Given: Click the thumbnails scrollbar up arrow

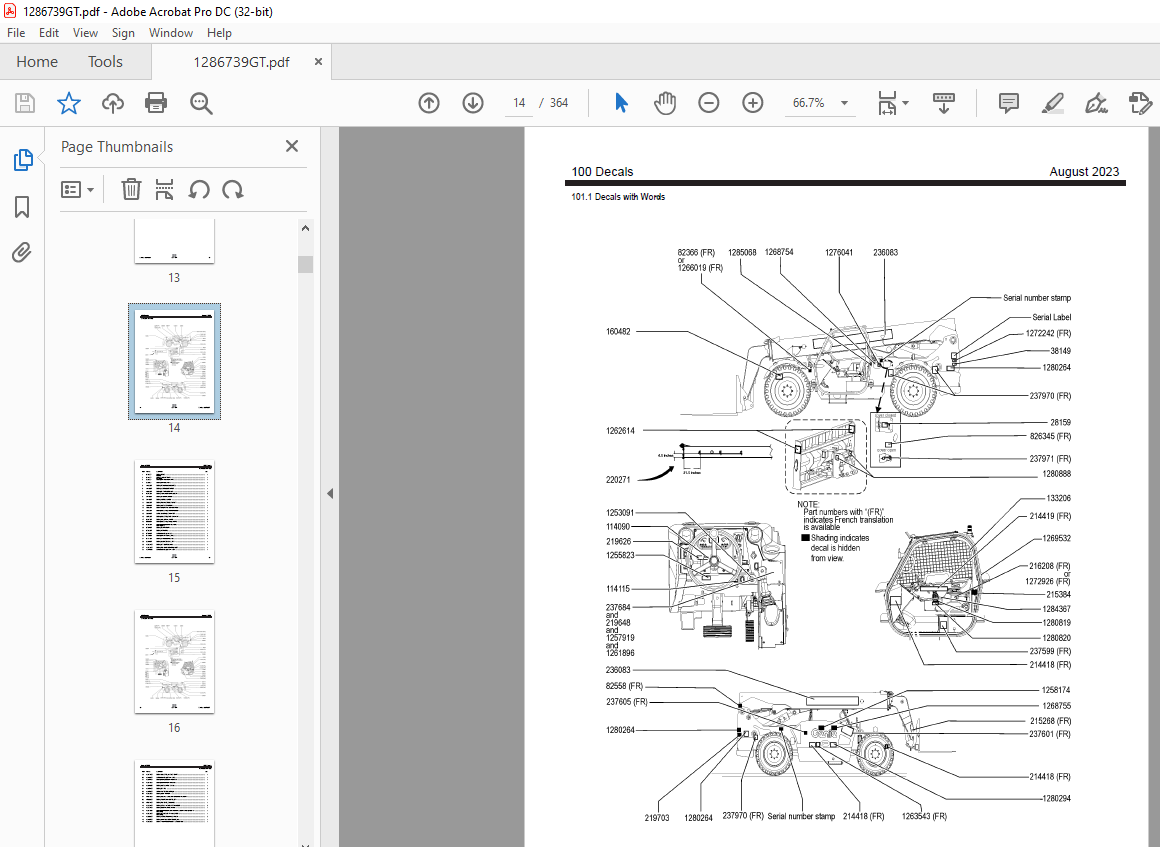Looking at the screenshot, I should coord(306,228).
